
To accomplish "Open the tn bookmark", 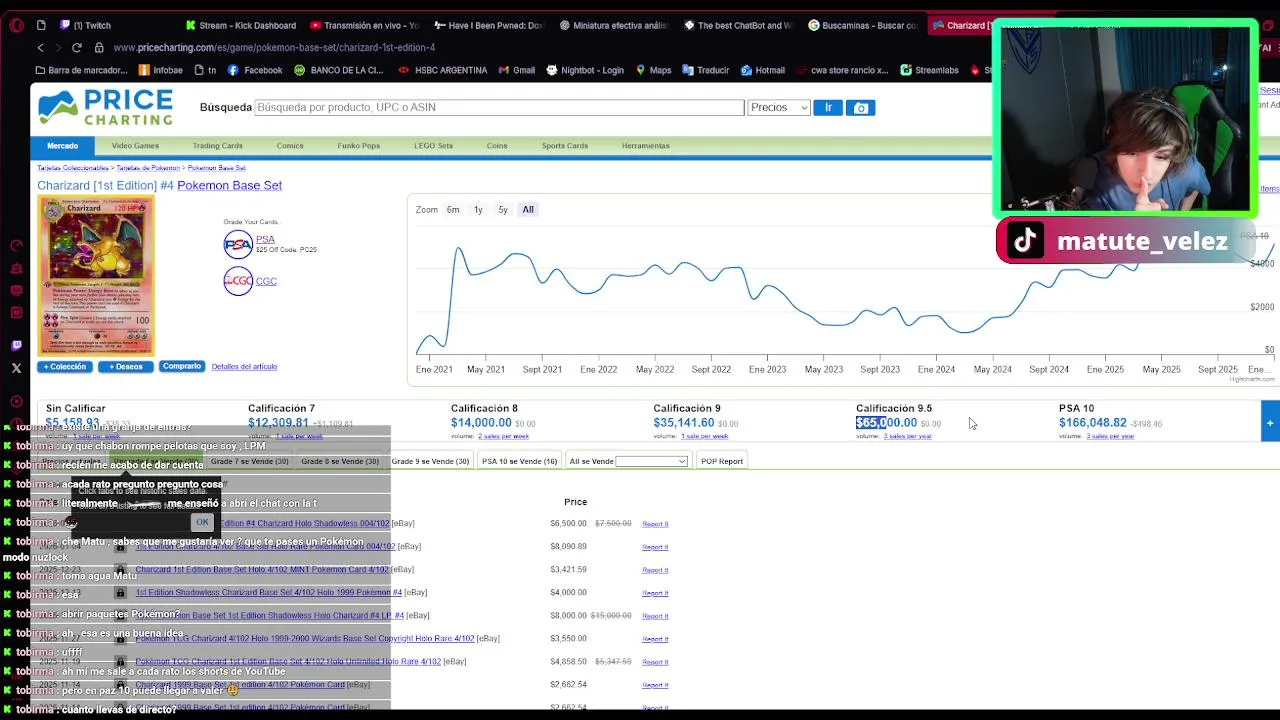I will [205, 70].
